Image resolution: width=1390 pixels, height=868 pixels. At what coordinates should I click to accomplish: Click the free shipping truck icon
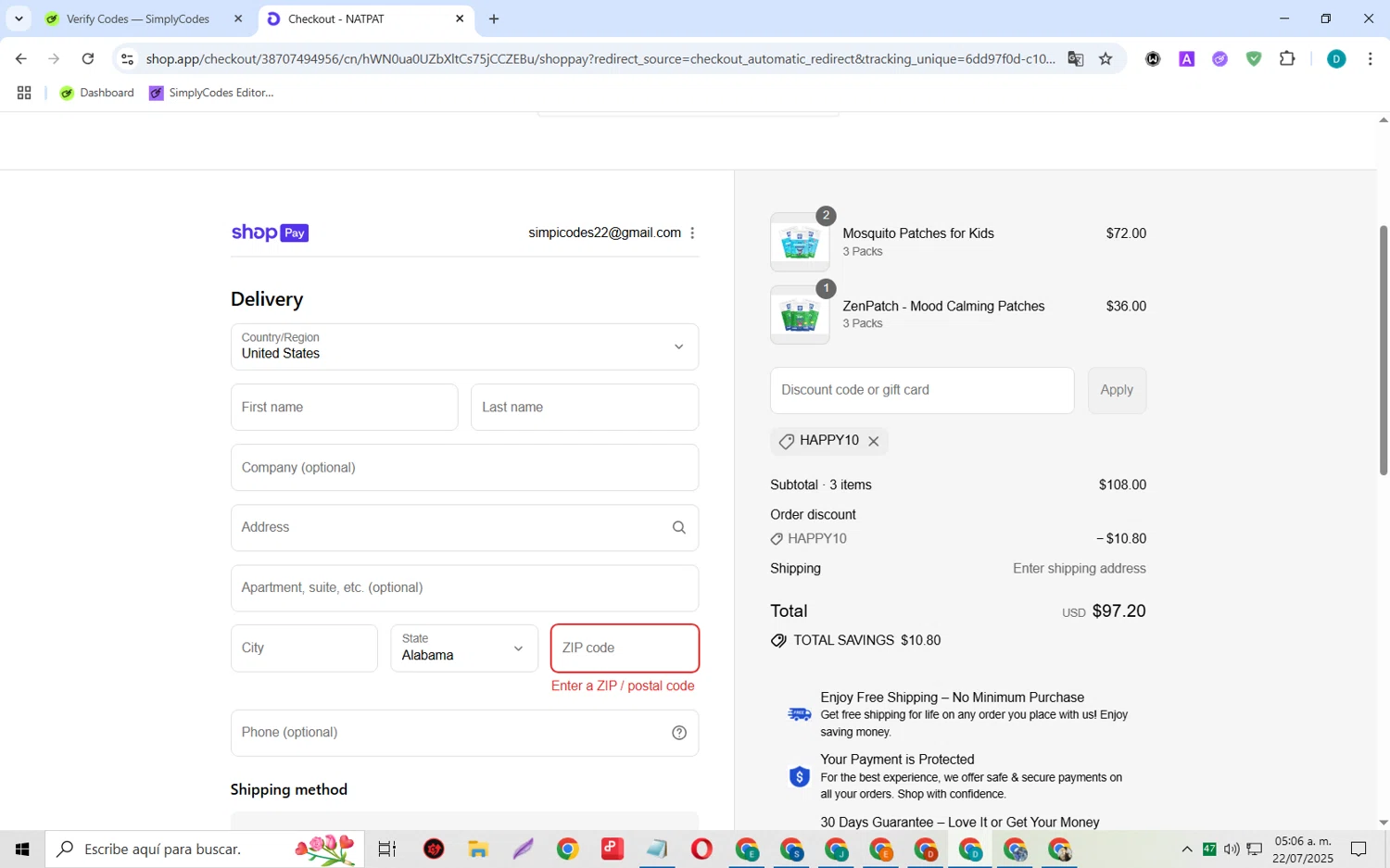coord(799,714)
